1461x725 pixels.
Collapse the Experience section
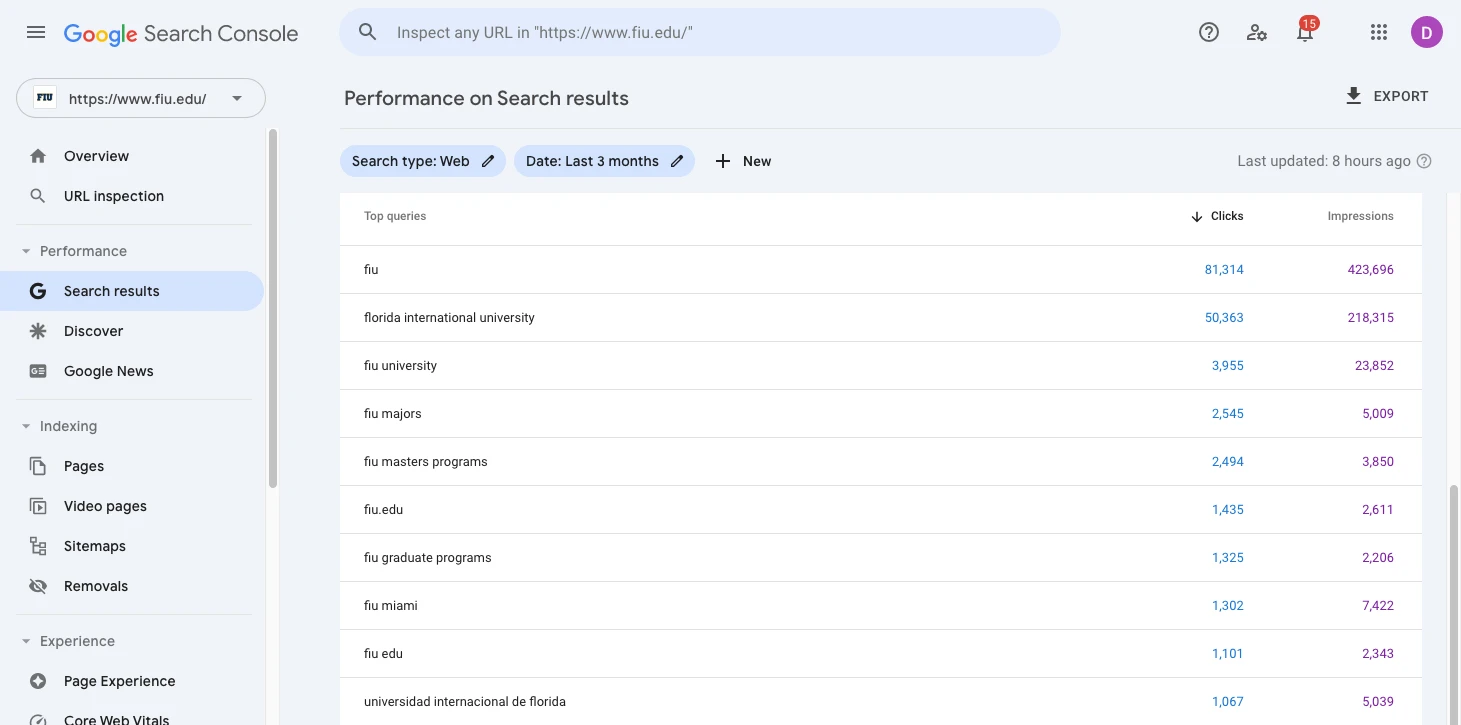click(x=26, y=641)
